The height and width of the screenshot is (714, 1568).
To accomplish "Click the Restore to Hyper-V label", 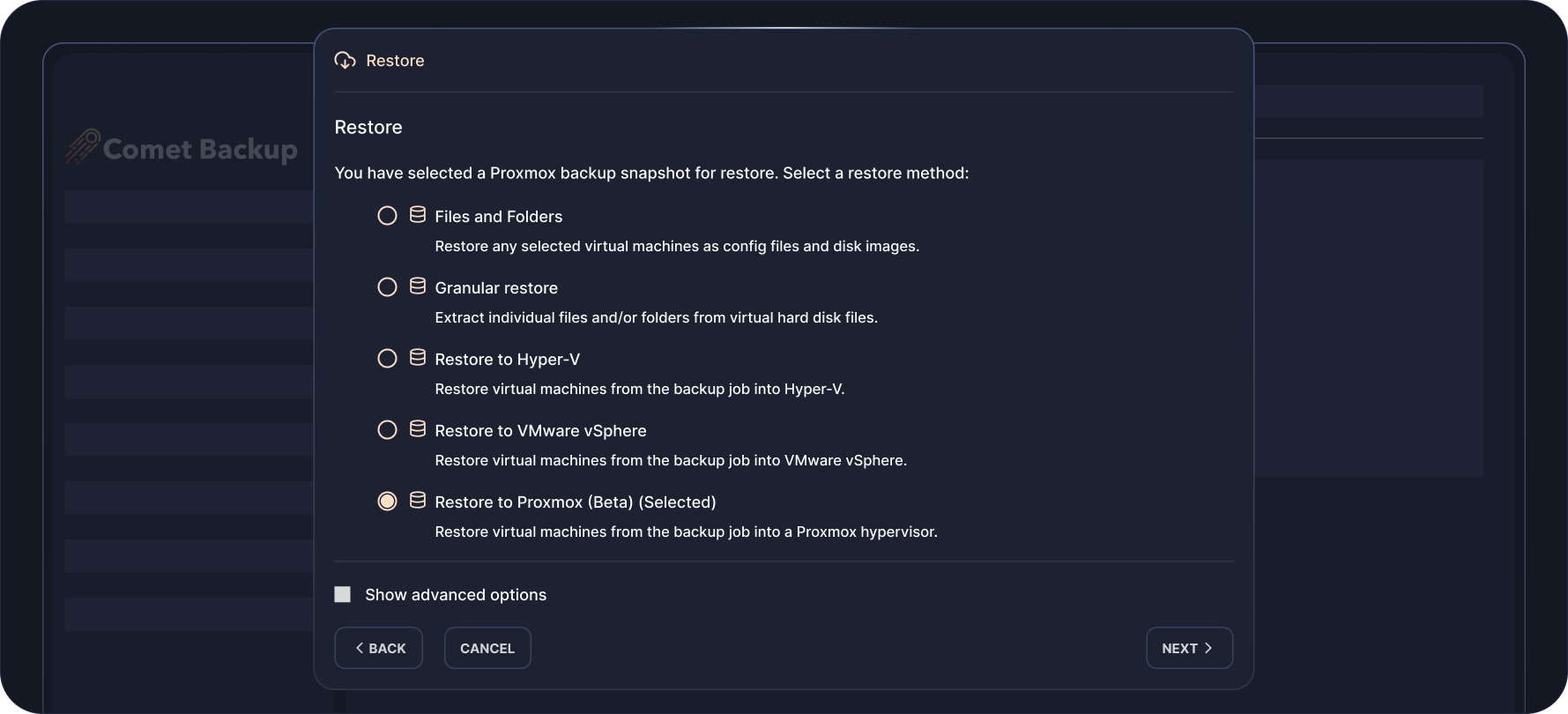I will [507, 360].
